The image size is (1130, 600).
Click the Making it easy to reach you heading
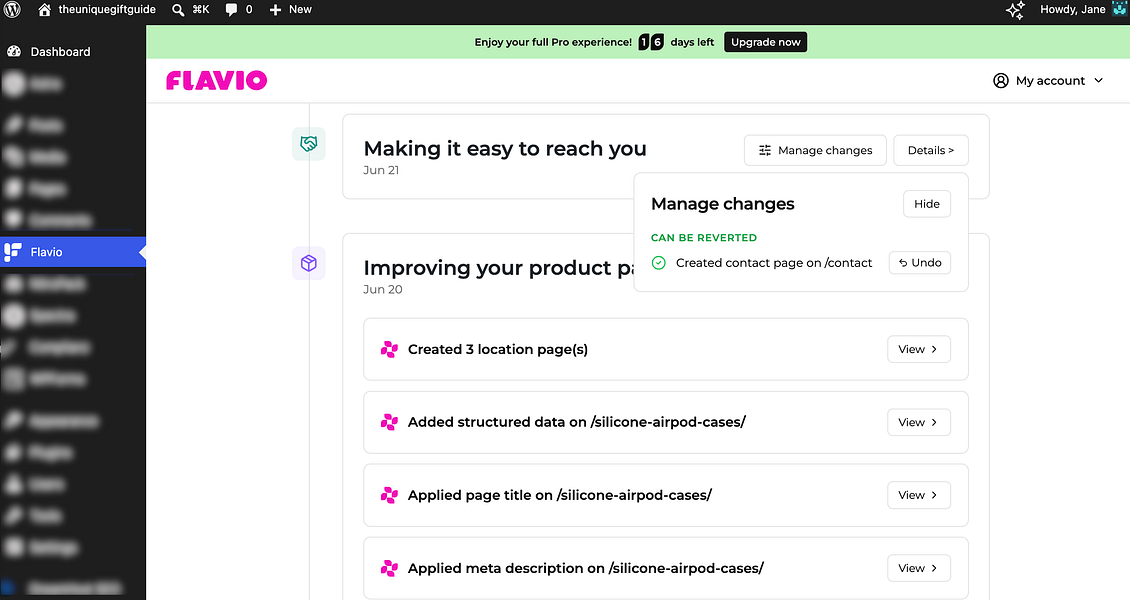(x=504, y=149)
